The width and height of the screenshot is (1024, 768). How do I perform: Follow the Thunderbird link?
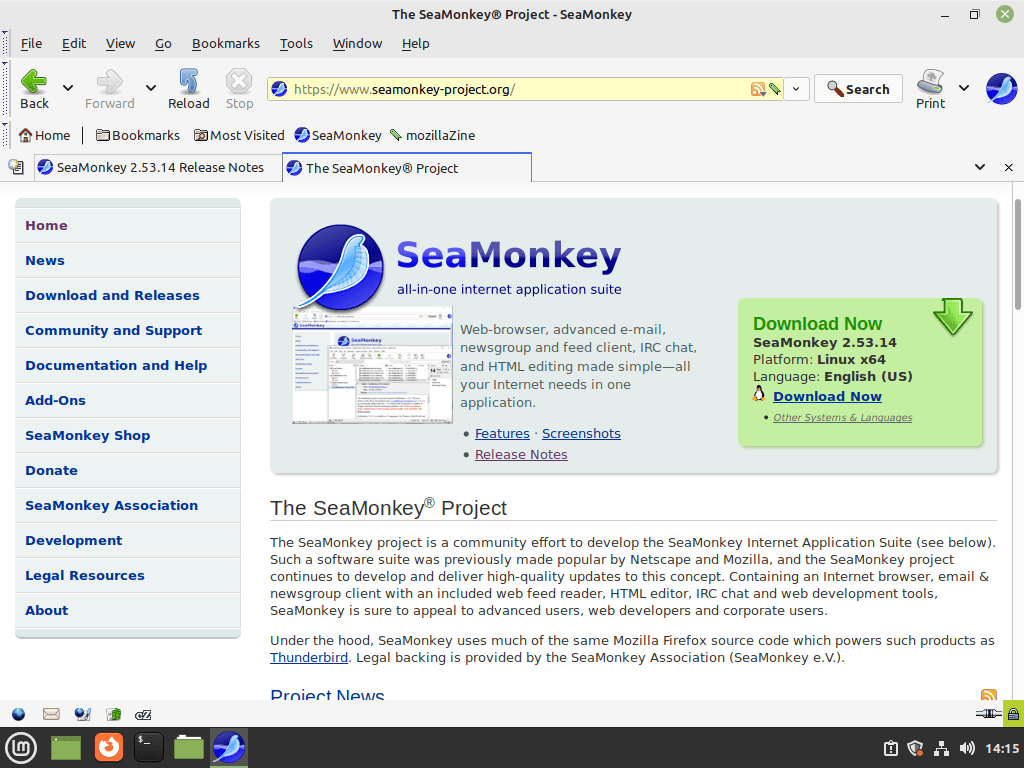[309, 658]
